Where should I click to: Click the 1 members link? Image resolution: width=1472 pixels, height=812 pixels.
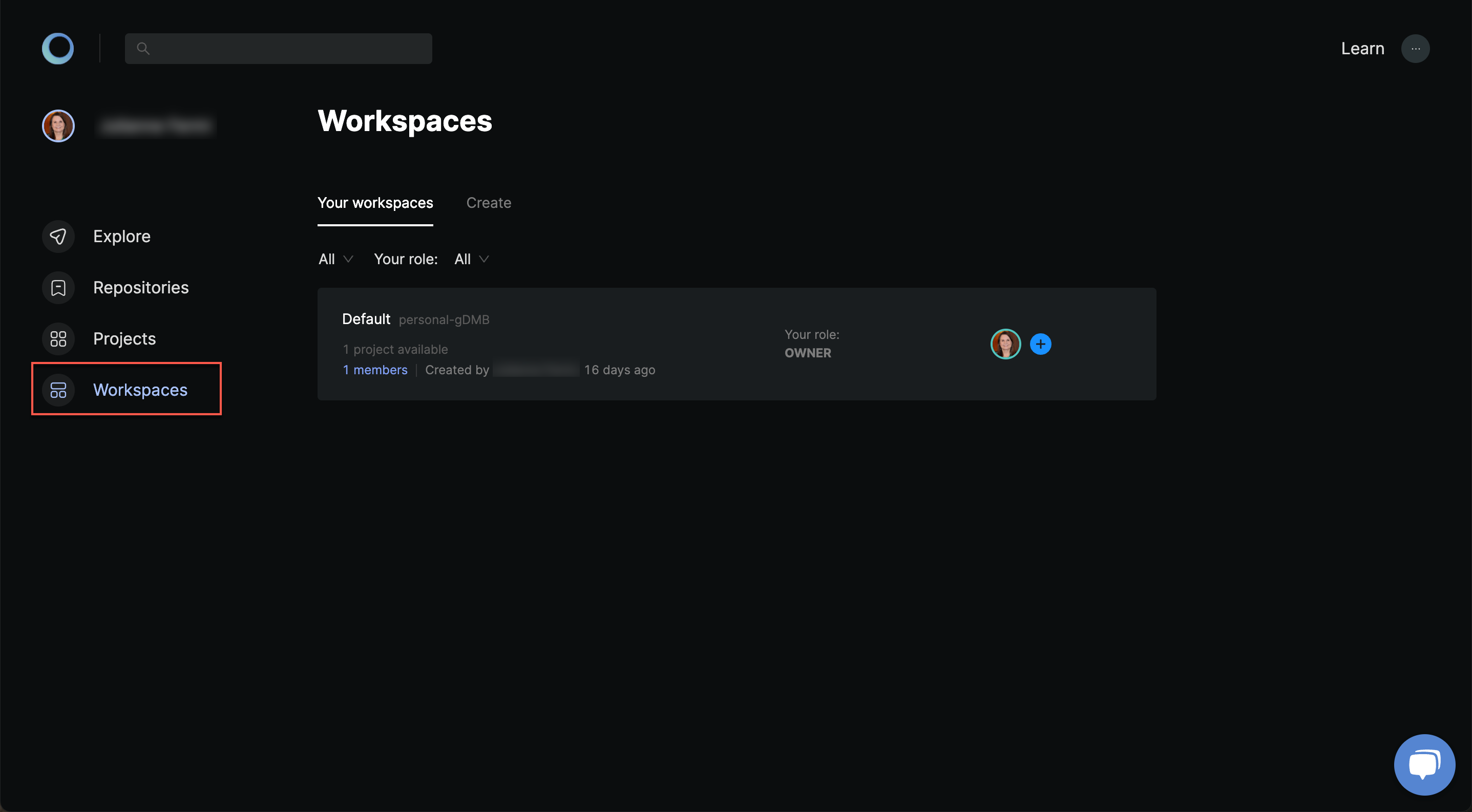(375, 369)
